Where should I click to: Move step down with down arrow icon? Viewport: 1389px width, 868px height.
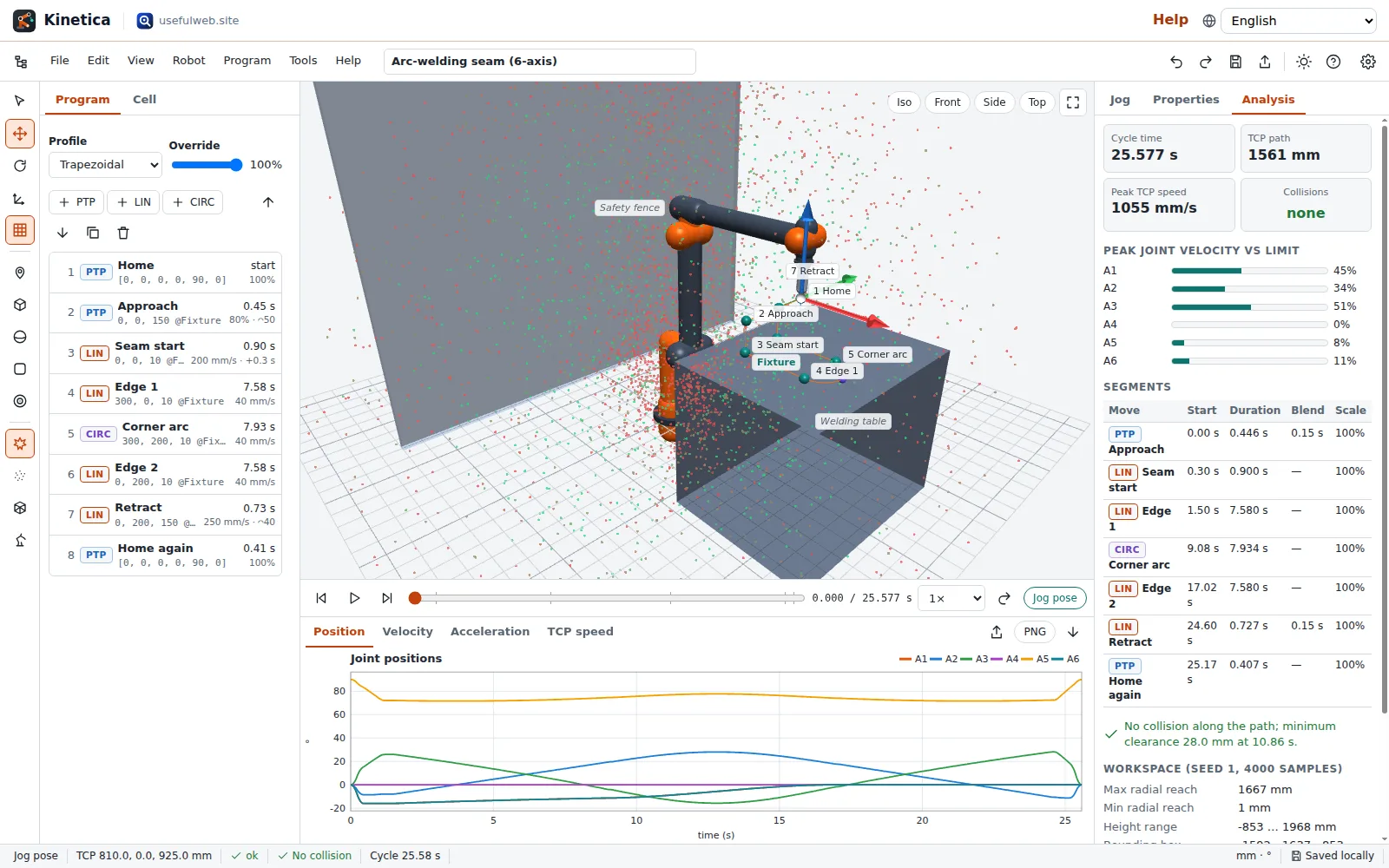click(63, 233)
